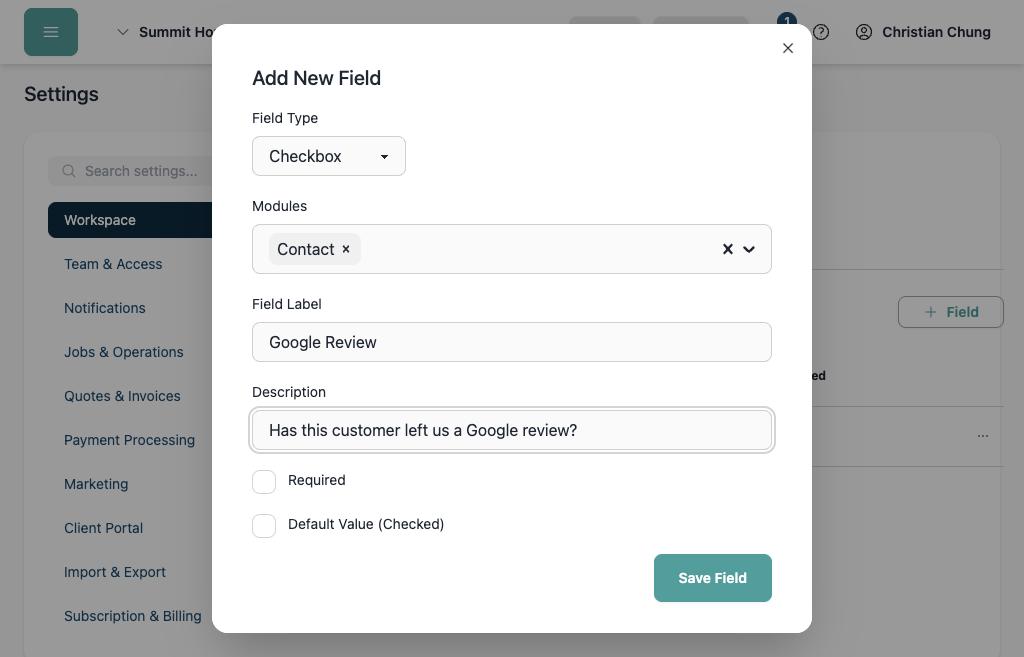Open the Field Type Checkbox dropdown

(328, 156)
